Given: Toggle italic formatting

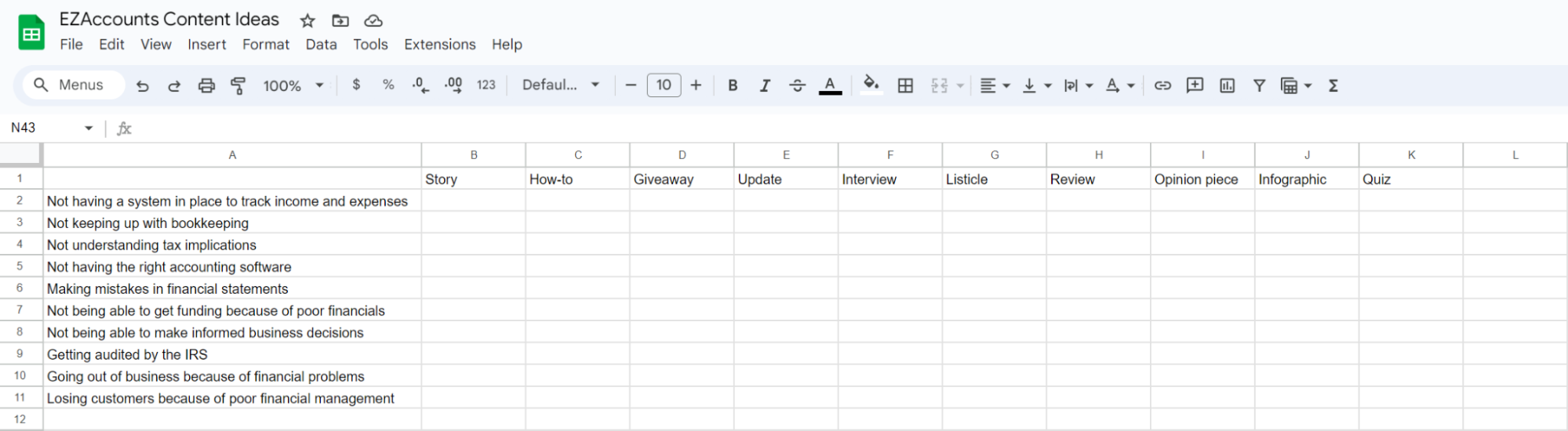Looking at the screenshot, I should [x=765, y=85].
